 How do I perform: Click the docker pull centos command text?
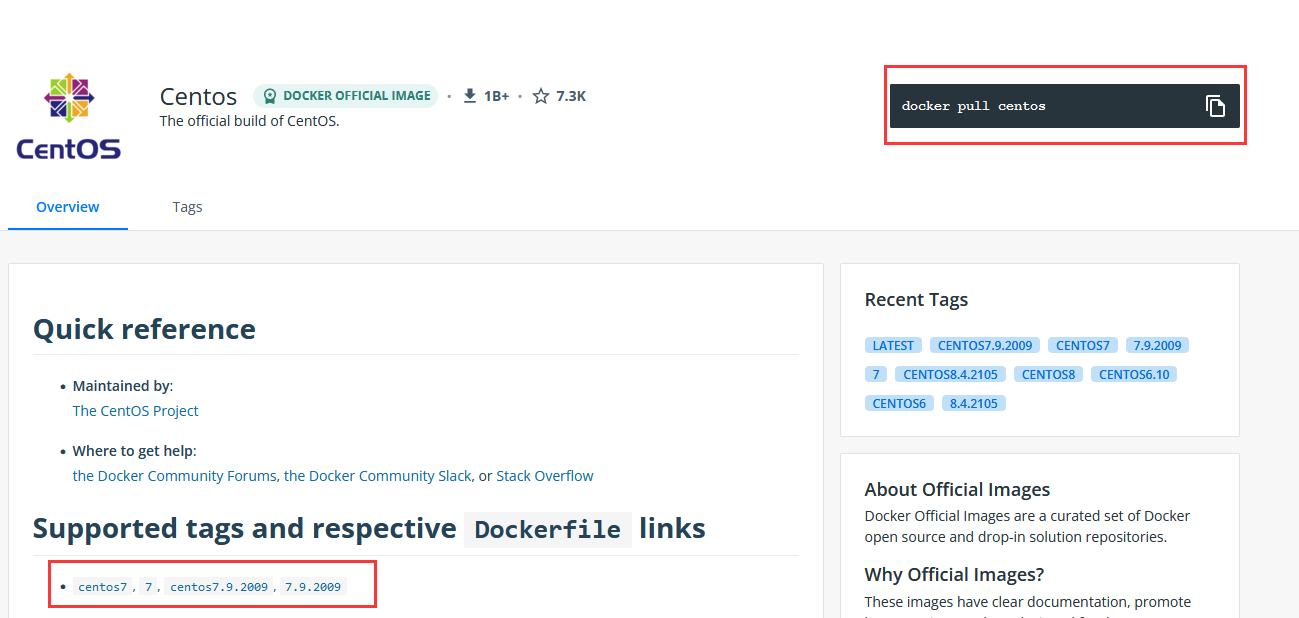coord(974,106)
